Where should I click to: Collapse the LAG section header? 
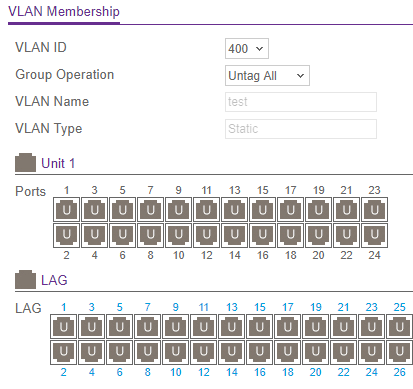point(54,280)
